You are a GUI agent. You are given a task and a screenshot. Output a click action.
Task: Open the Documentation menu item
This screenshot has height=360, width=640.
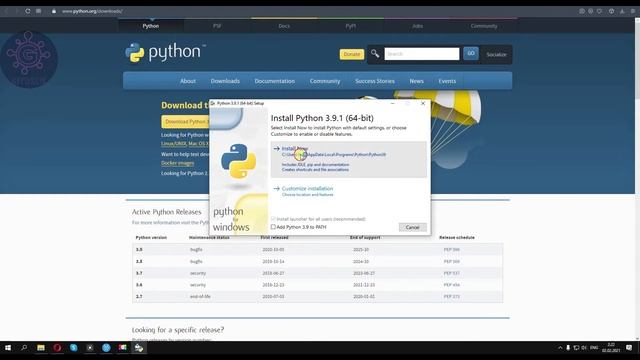point(274,81)
